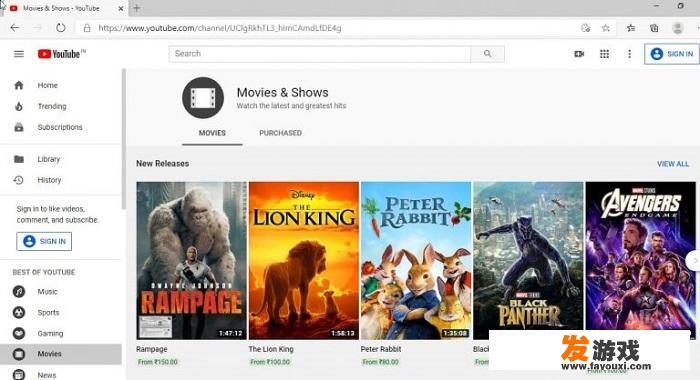The height and width of the screenshot is (380, 700).
Task: Click the top-right SIGN IN button
Action: pyautogui.click(x=672, y=54)
